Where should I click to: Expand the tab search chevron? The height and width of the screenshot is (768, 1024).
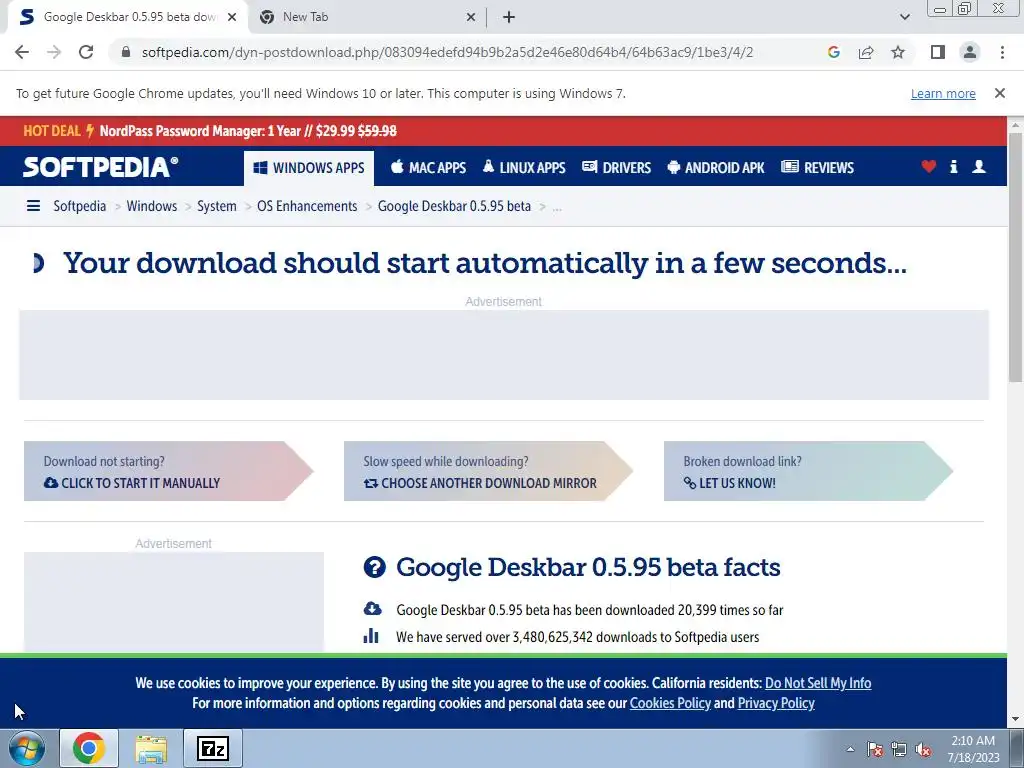point(904,17)
